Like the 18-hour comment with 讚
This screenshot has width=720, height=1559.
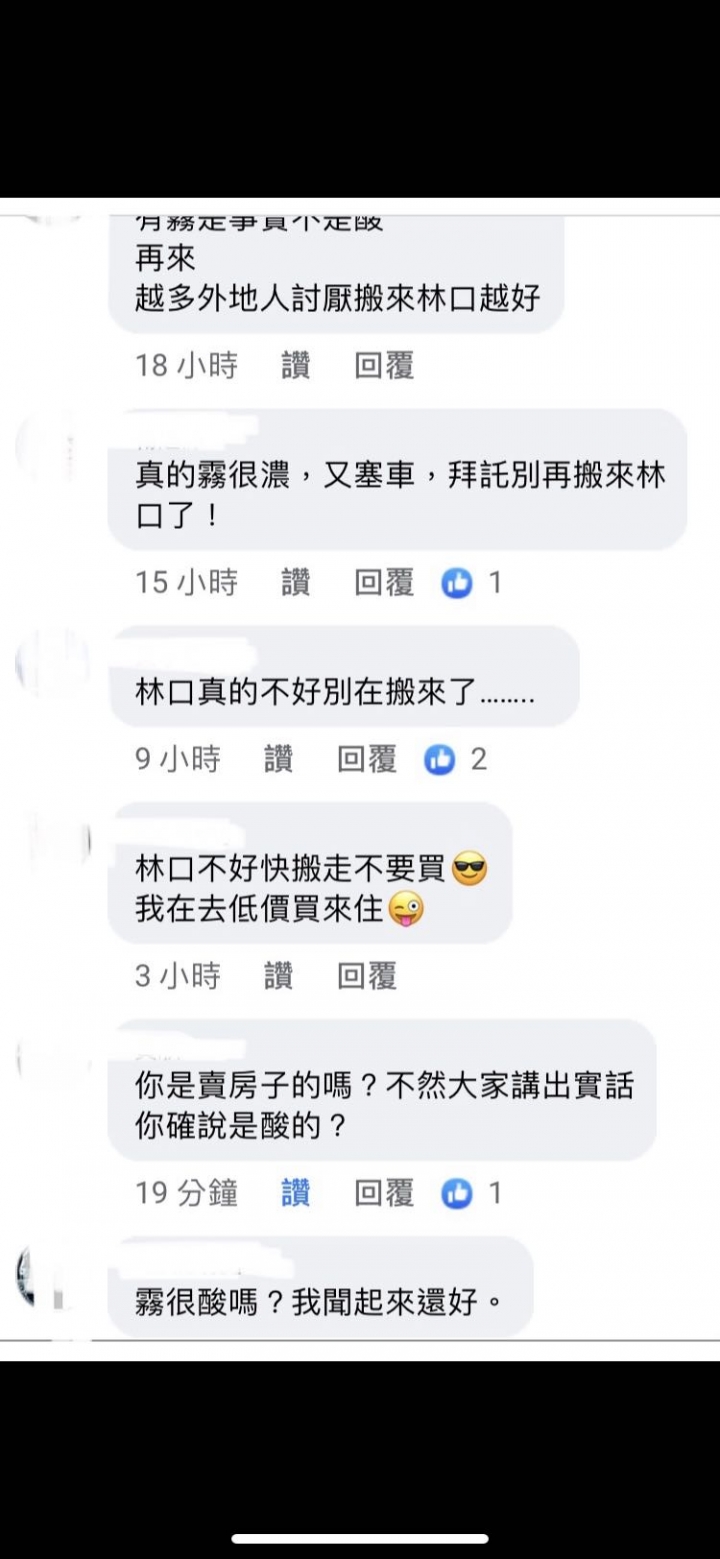[296, 365]
